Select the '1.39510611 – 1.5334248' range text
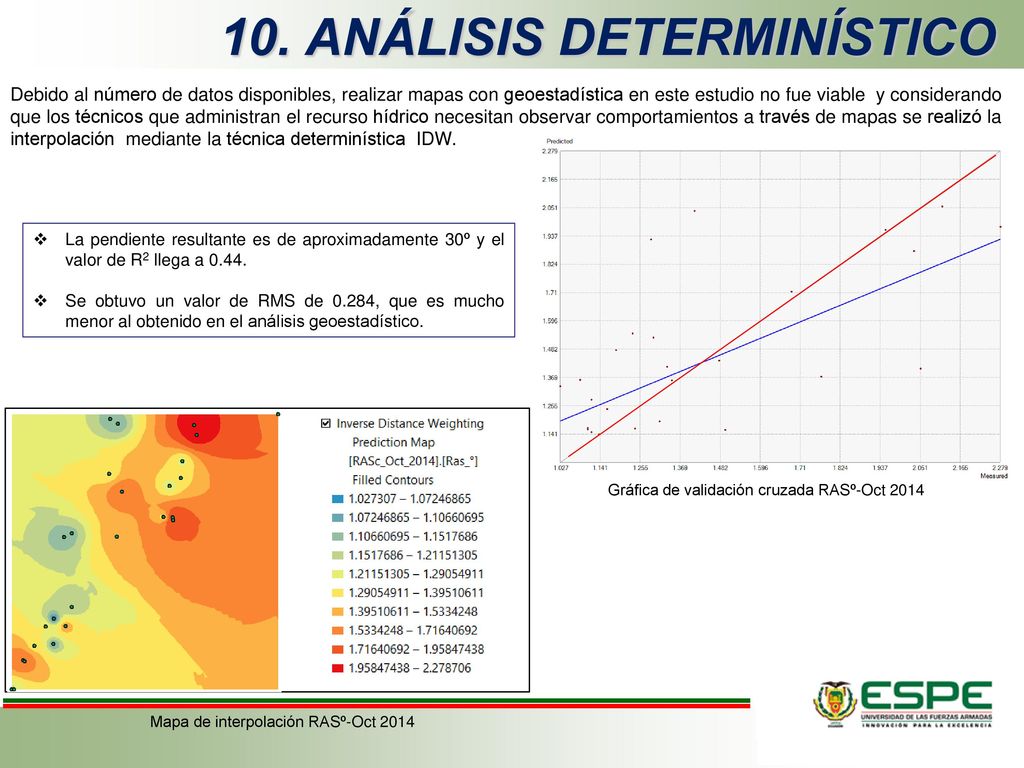Screen dimensions: 1024x768 pyautogui.click(x=413, y=612)
